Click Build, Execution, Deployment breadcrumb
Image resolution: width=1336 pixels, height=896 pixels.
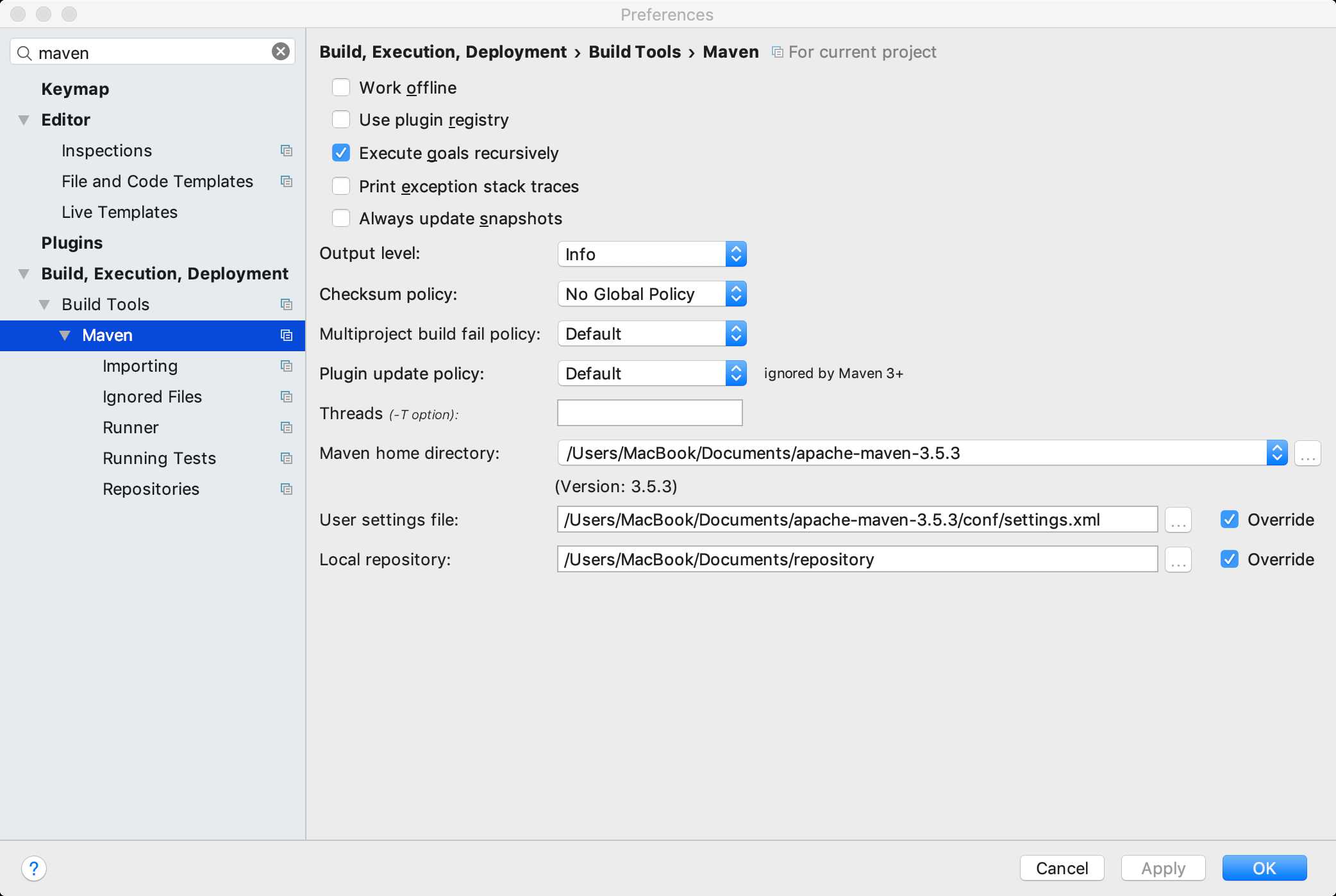(443, 52)
